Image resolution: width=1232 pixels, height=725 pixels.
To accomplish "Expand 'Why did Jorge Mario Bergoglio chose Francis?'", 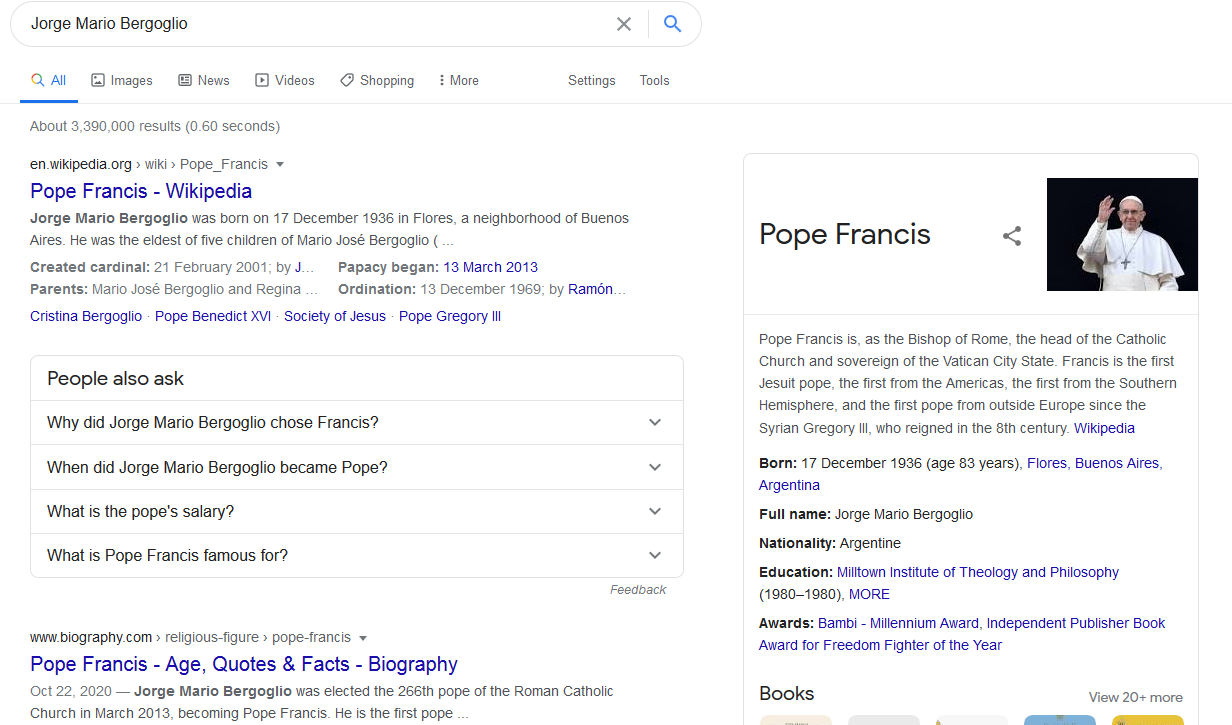I will click(356, 422).
